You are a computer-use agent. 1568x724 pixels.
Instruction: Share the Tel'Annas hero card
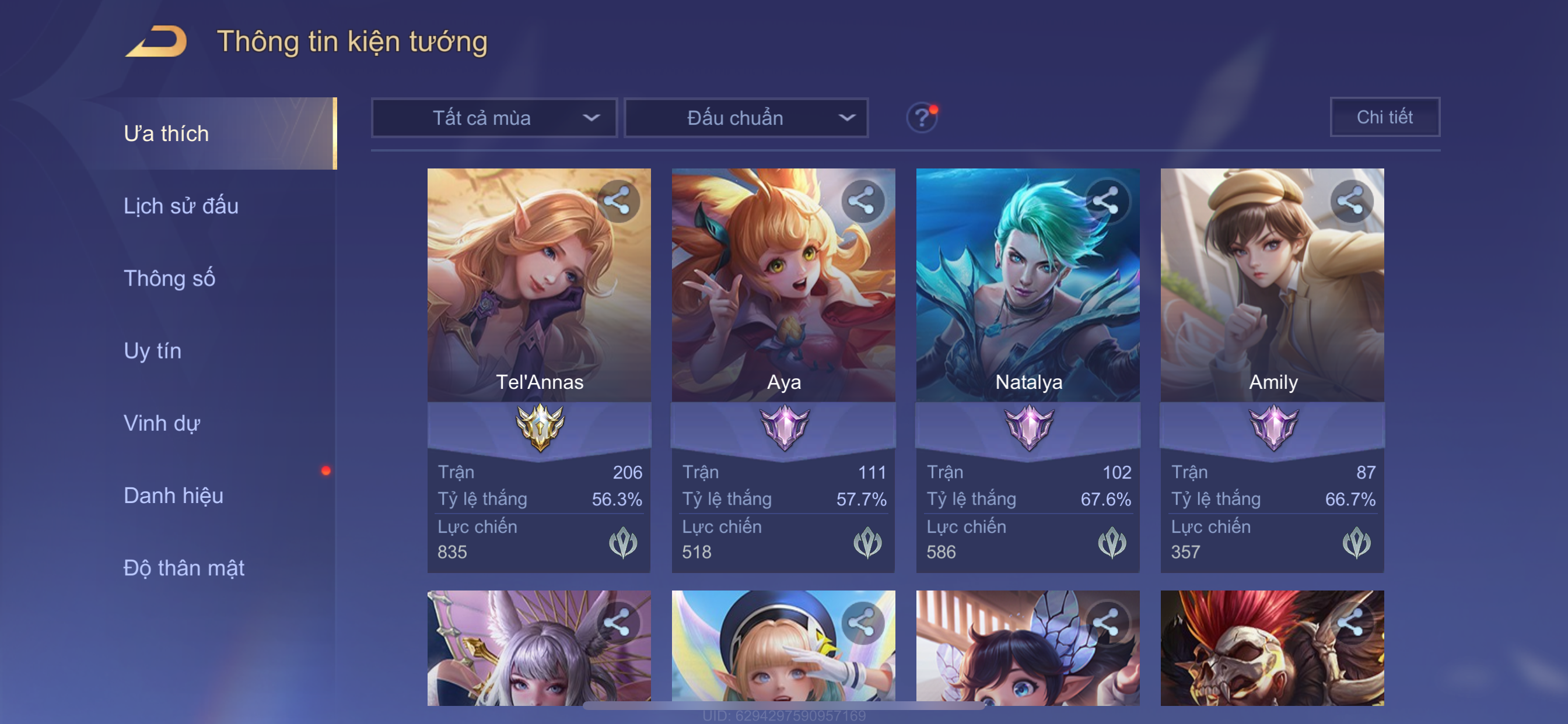pos(618,201)
